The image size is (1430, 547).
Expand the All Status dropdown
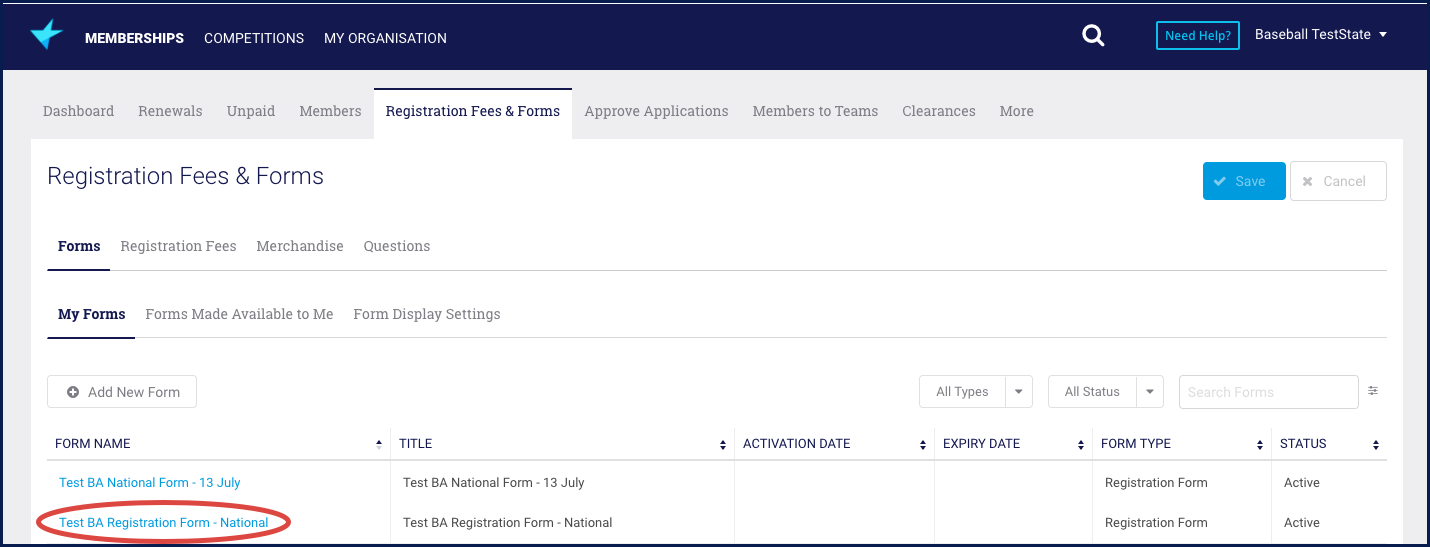pos(1149,392)
